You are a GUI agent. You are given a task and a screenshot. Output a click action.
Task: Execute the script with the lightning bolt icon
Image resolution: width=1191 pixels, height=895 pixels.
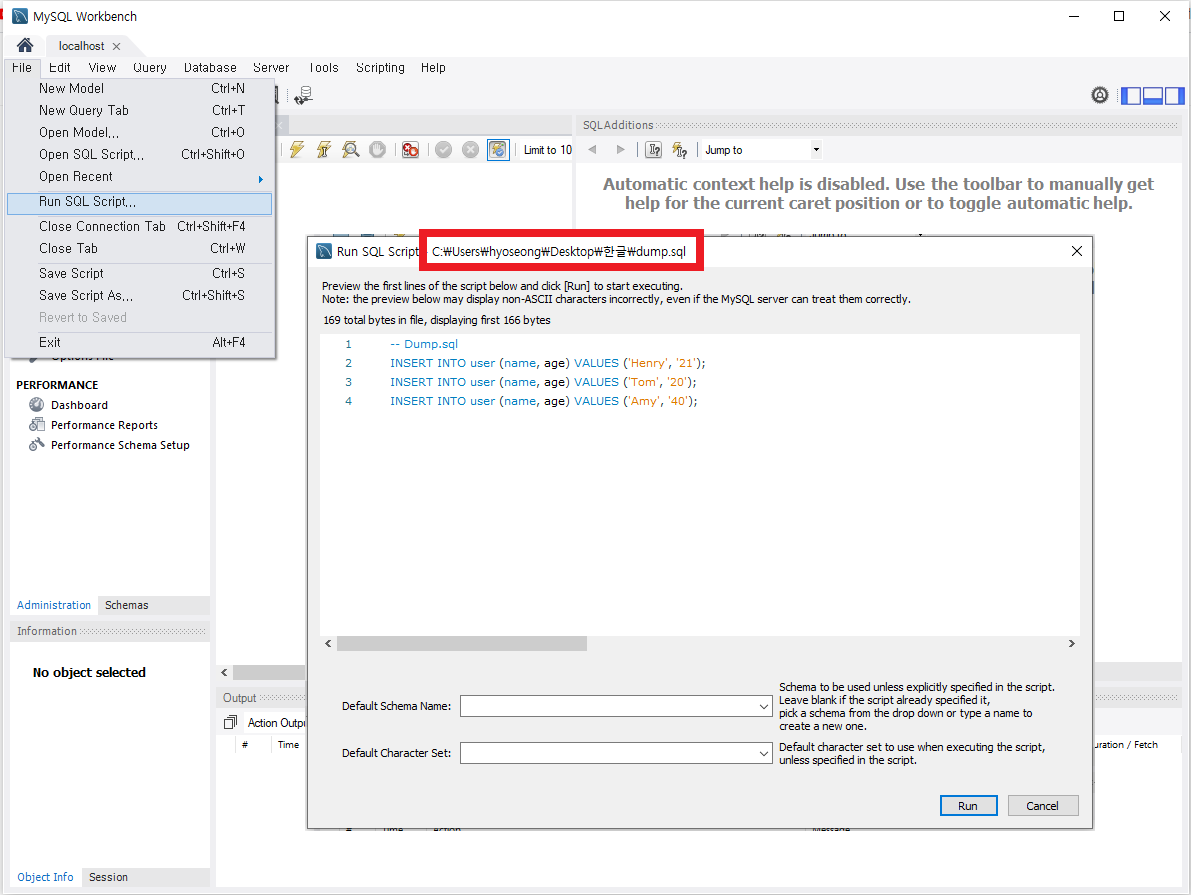coord(297,150)
